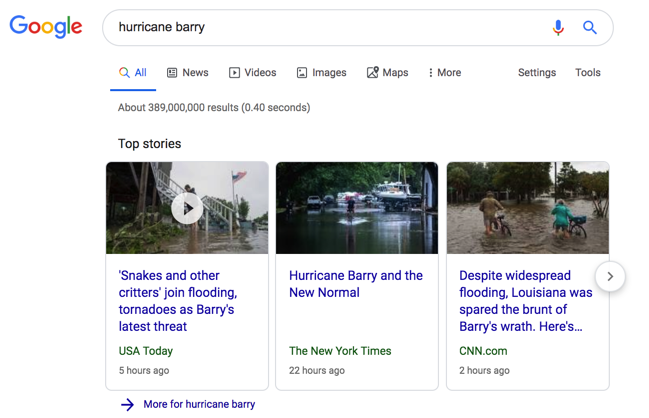The image size is (649, 418).
Task: Play the USA Today story video
Action: 187,208
